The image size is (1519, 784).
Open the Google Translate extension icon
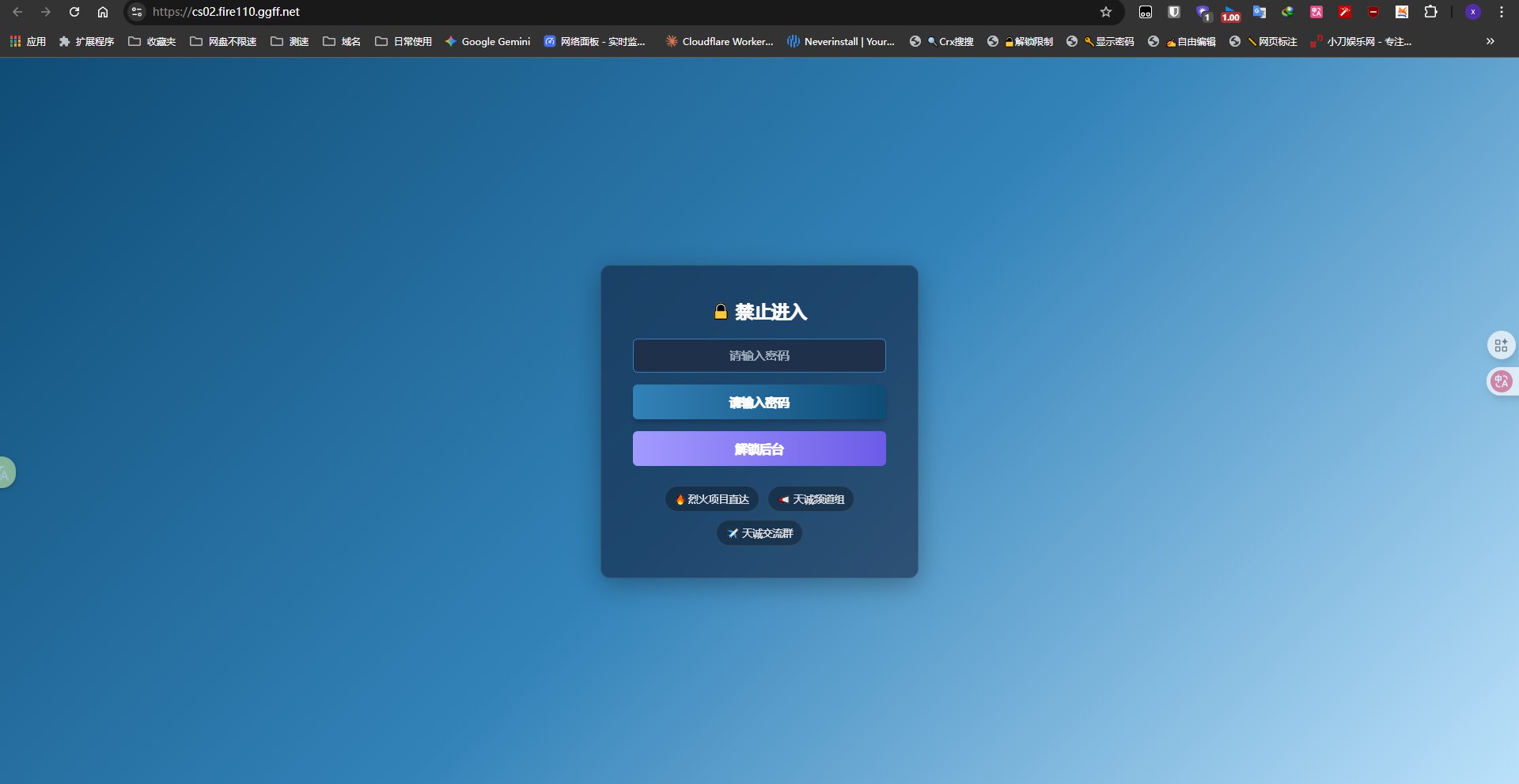1260,12
